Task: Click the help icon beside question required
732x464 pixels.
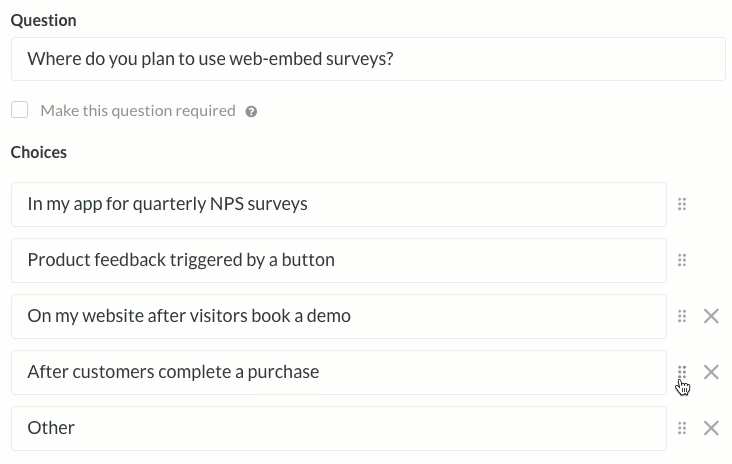Action: click(251, 112)
